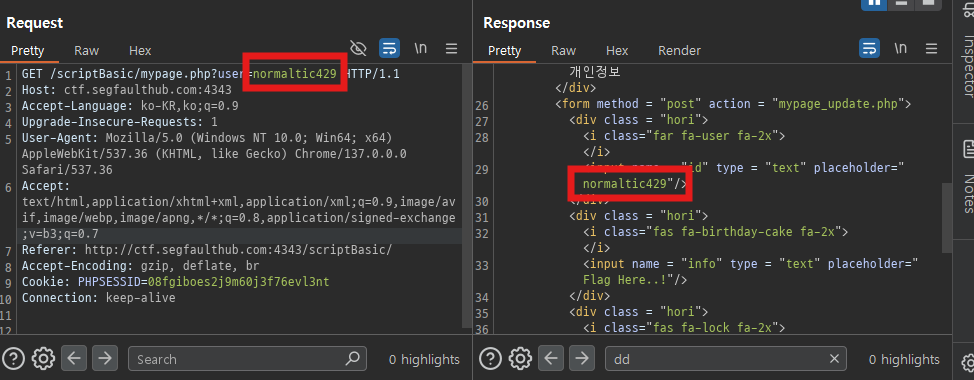Go to next match in Request search

[x=105, y=358]
